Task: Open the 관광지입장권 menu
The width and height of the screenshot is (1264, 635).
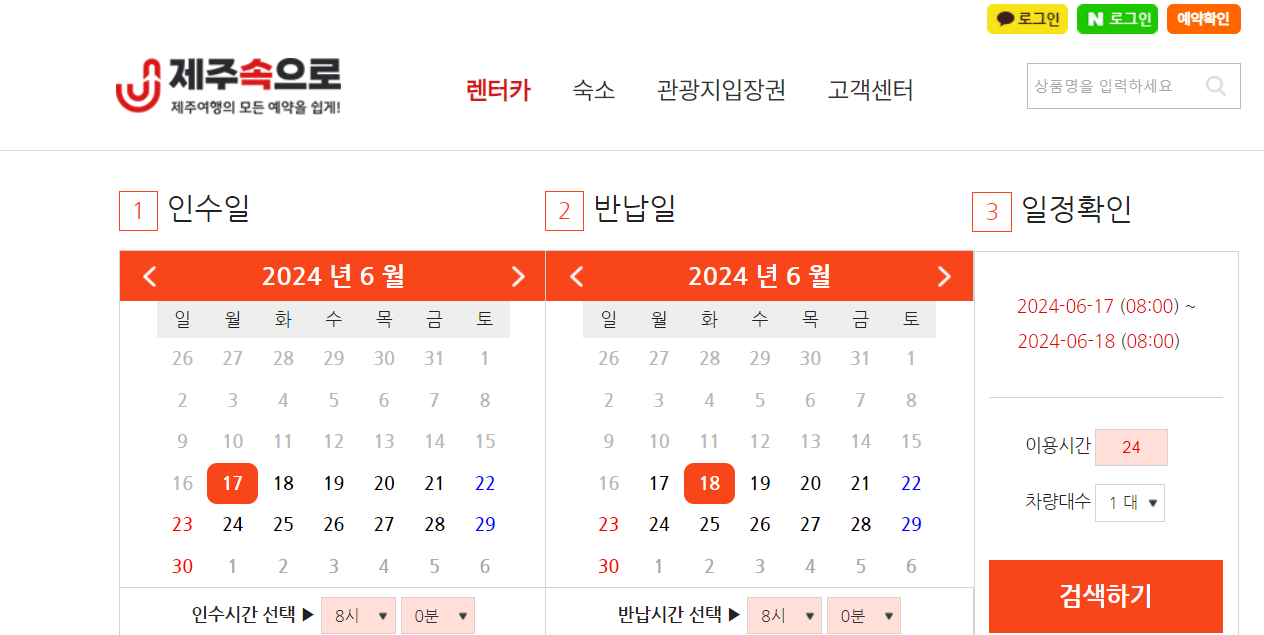Action: click(x=721, y=90)
